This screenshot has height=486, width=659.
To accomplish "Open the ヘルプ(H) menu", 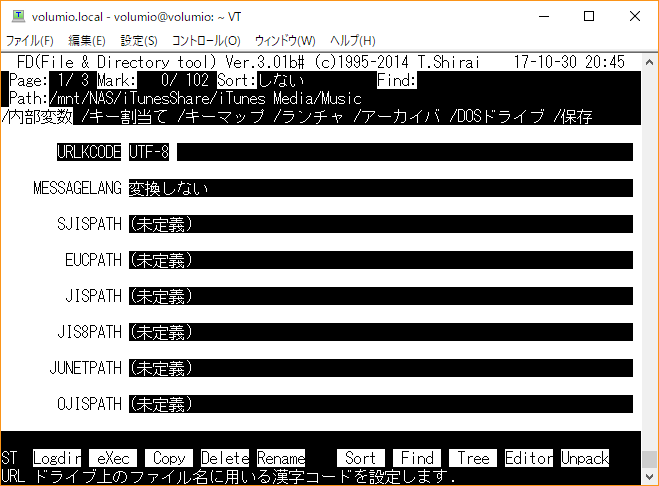I will click(x=352, y=41).
